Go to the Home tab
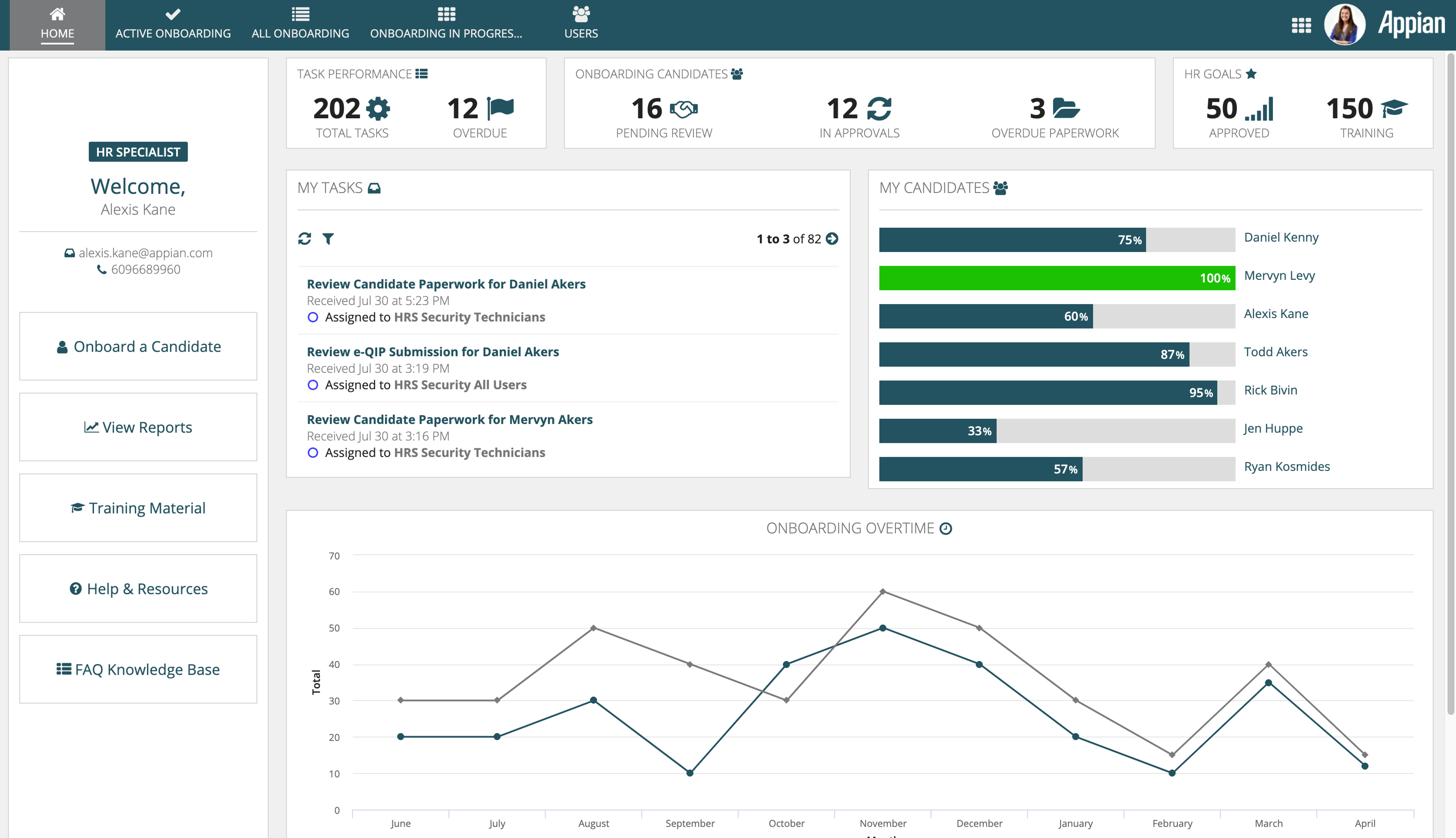Viewport: 1456px width, 838px height. tap(57, 25)
